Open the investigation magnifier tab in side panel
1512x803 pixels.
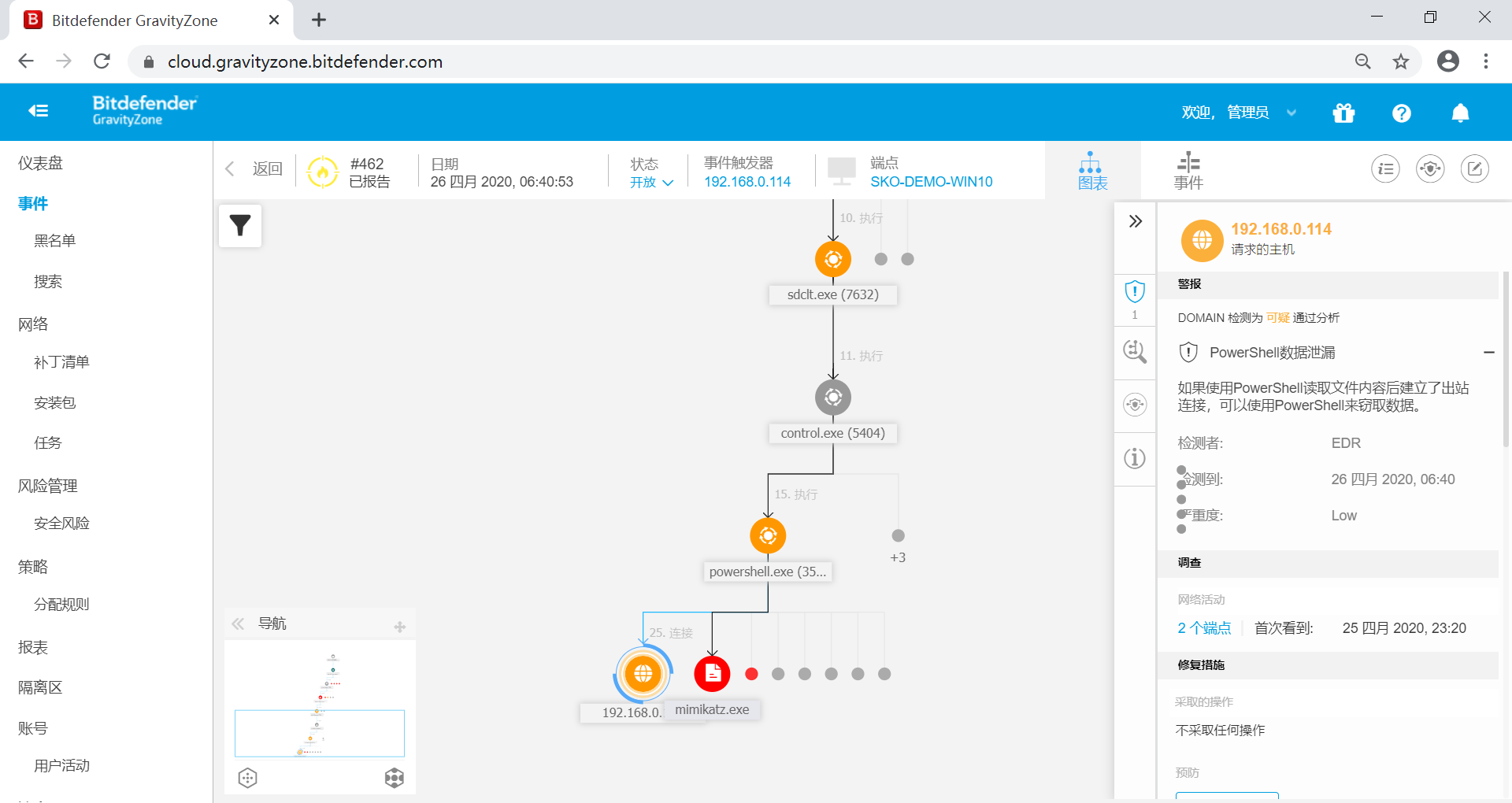point(1135,351)
